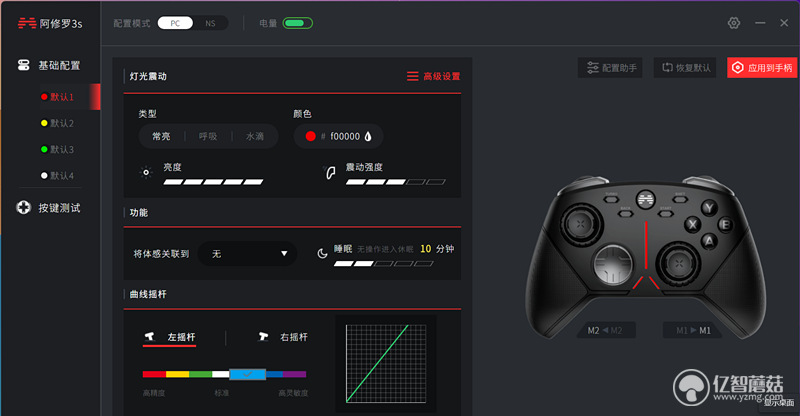Set 亮度 brightness slider to maximum segment
This screenshot has height=416, width=800.
253,182
